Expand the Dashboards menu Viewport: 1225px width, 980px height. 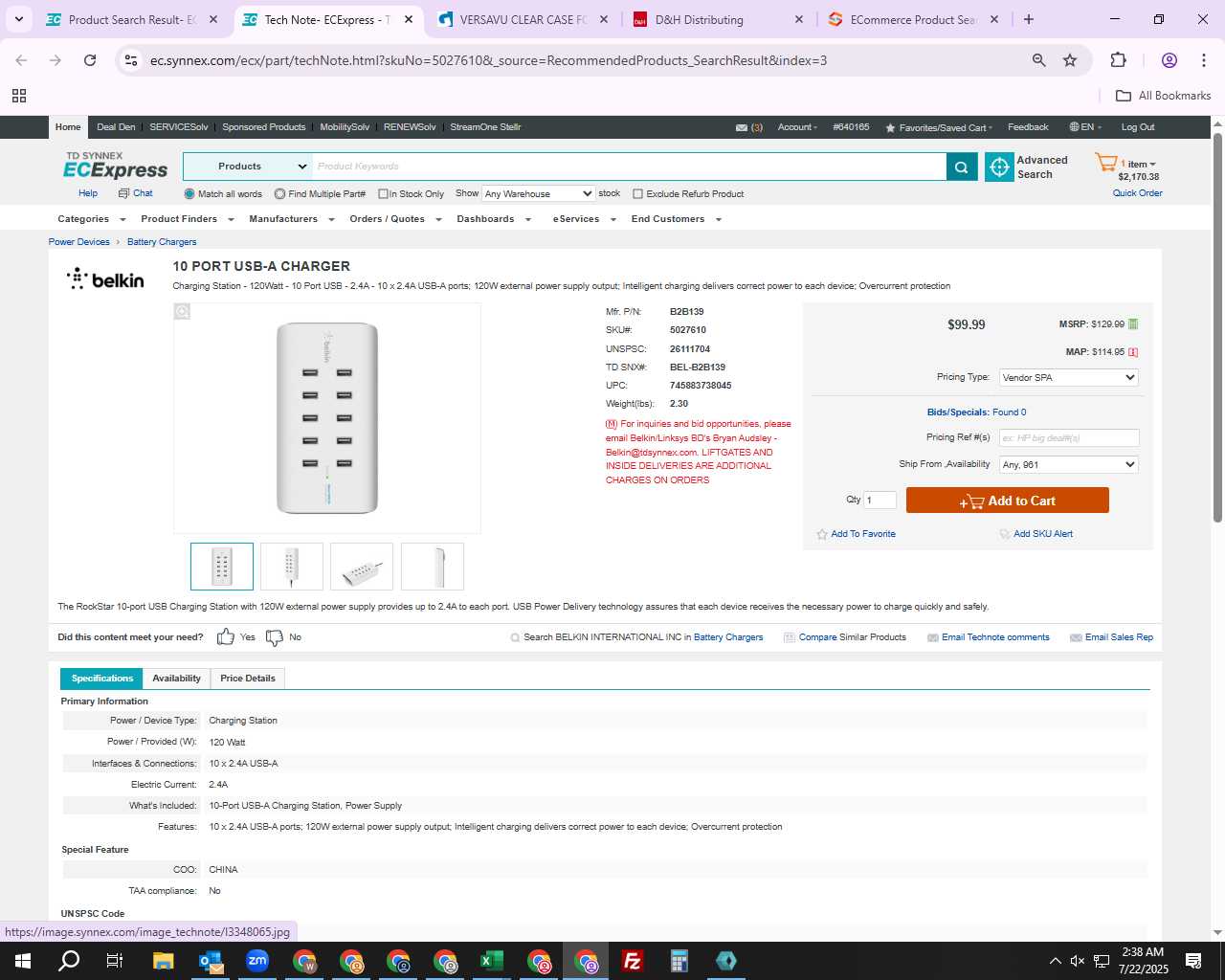tap(494, 219)
